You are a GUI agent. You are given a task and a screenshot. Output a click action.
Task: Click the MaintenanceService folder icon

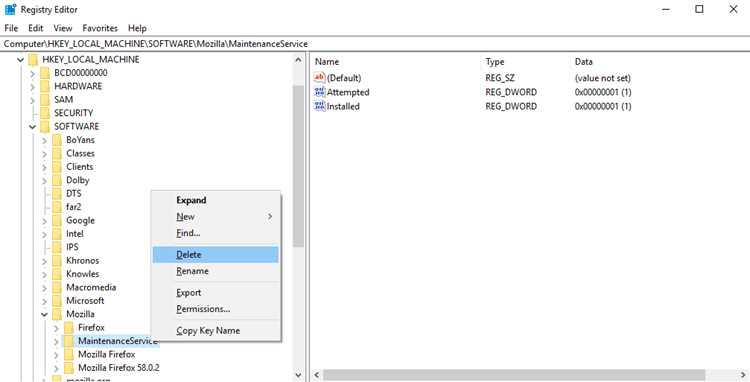pyautogui.click(x=69, y=341)
